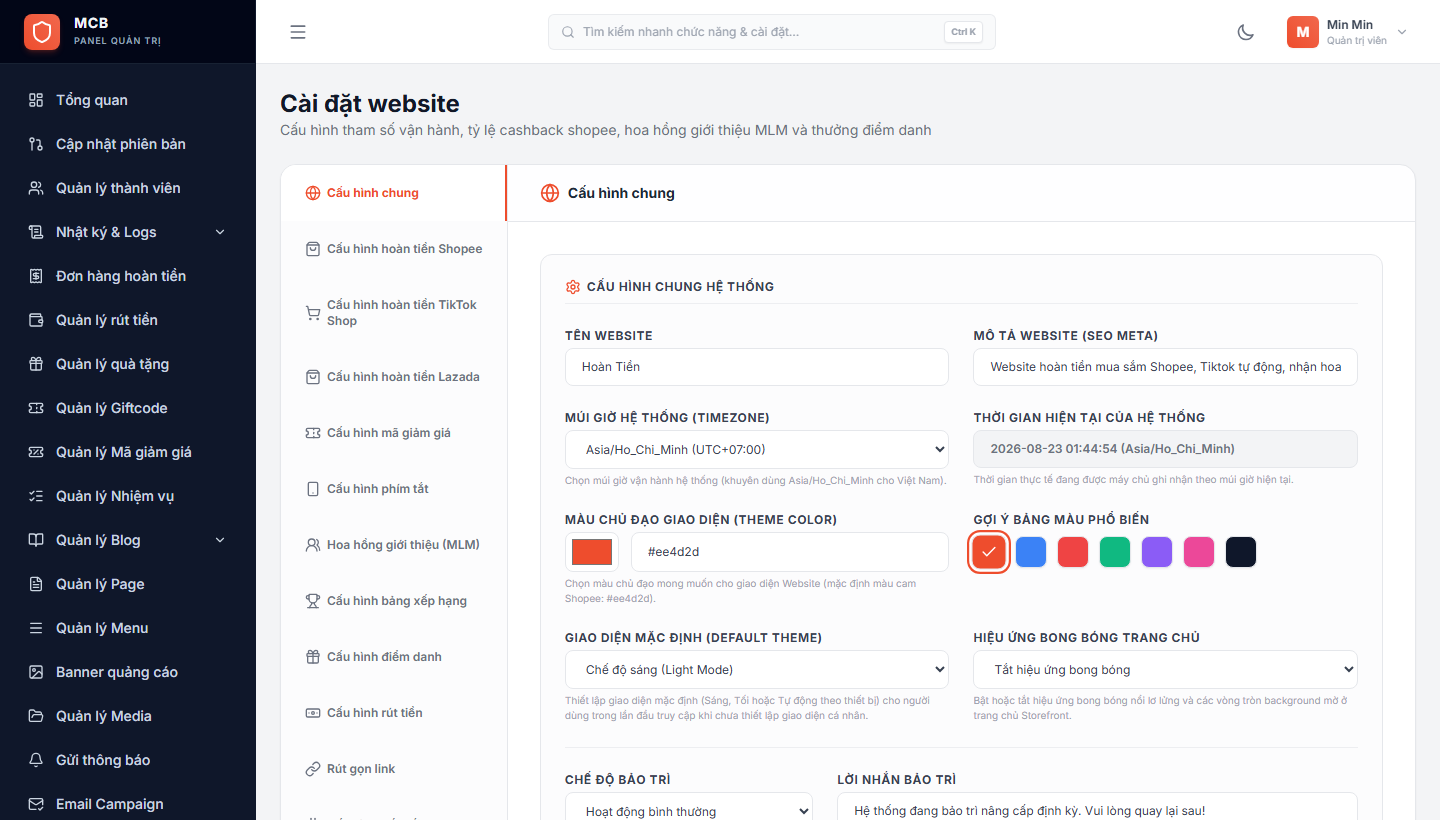This screenshot has height=820, width=1440.
Task: Click the Quản lý thành viên users icon
Action: point(36,188)
